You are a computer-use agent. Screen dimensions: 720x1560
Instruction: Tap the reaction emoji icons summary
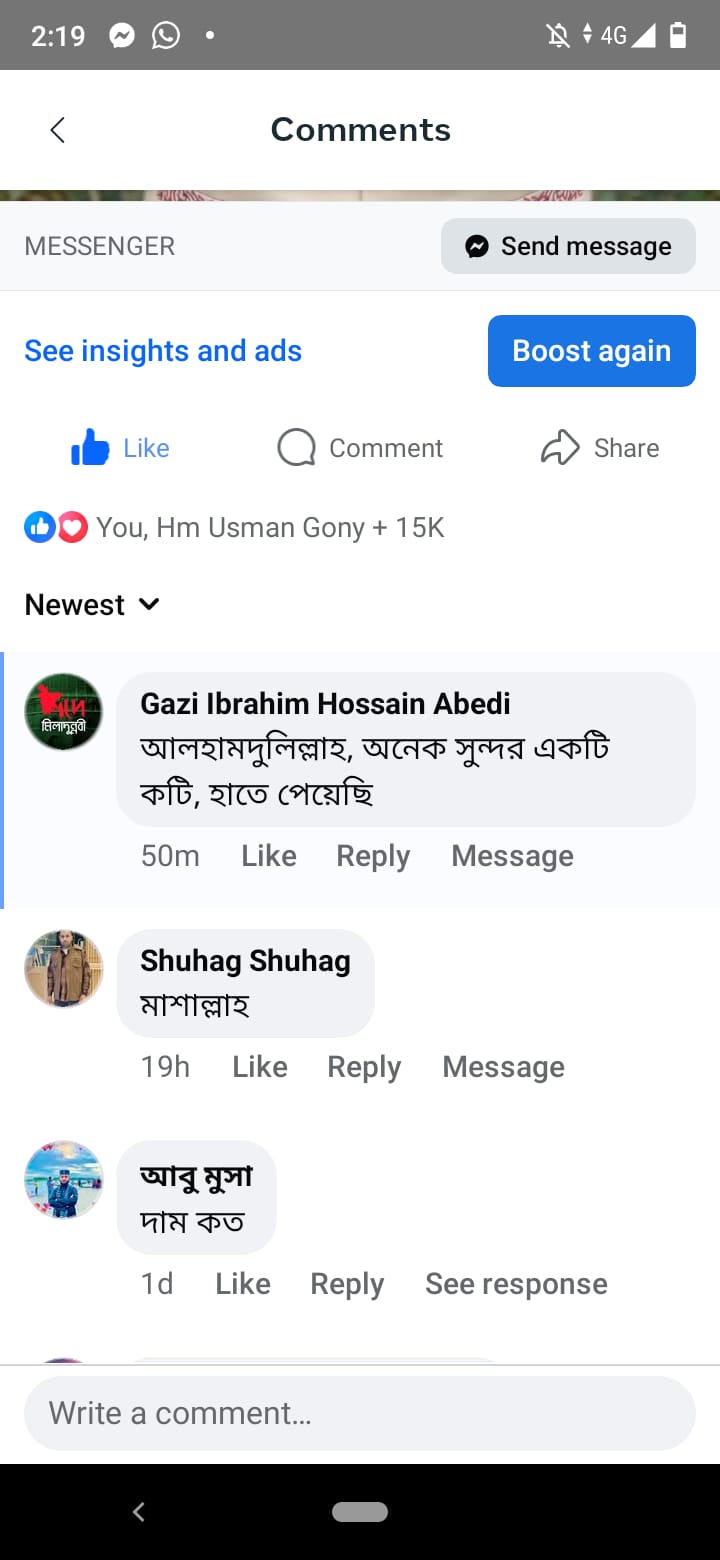[x=56, y=527]
